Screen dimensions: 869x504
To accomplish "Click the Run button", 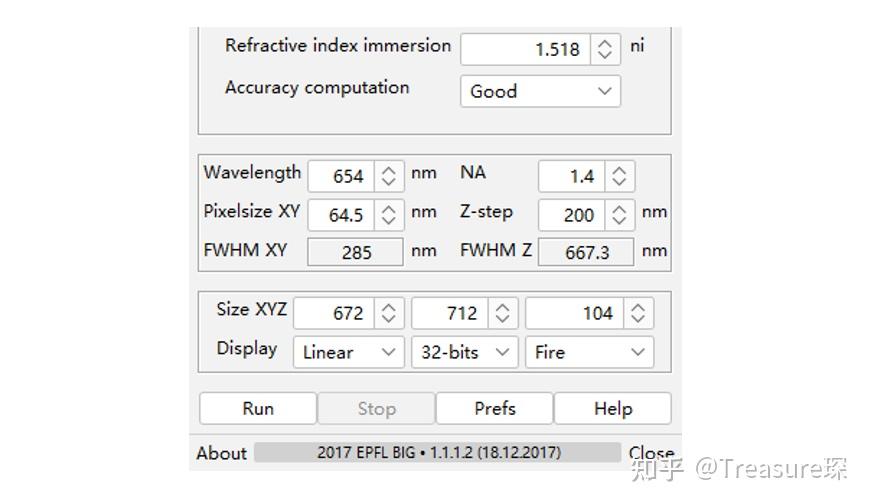I will (258, 408).
